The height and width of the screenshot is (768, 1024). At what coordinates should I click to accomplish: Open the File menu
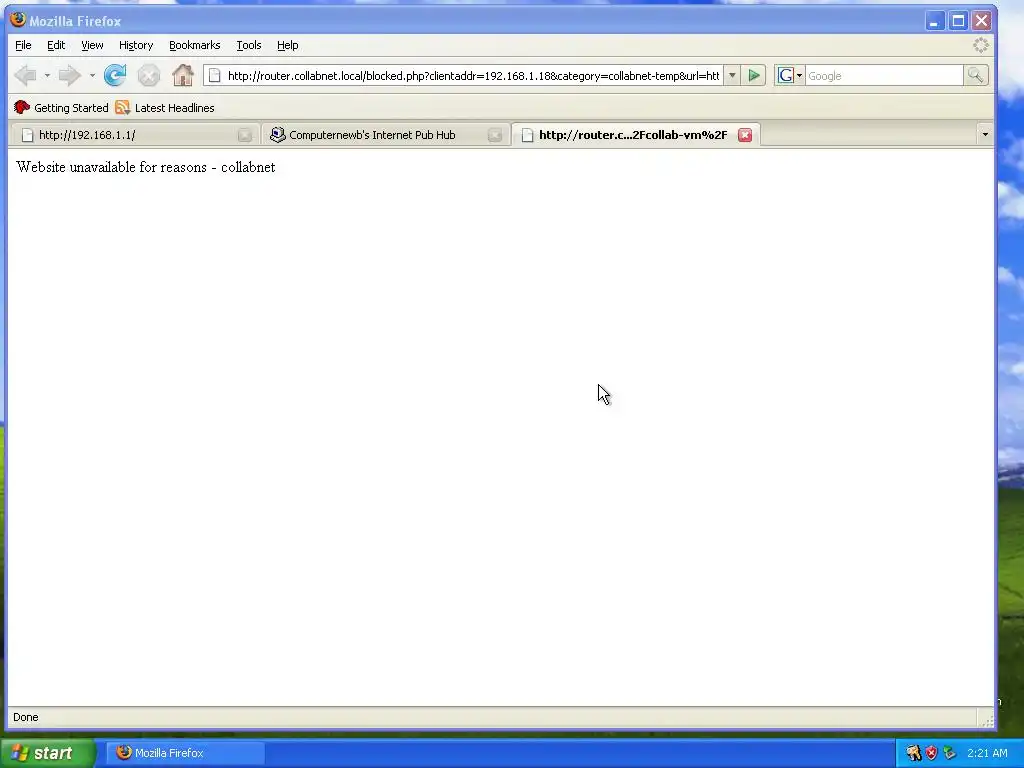[23, 45]
